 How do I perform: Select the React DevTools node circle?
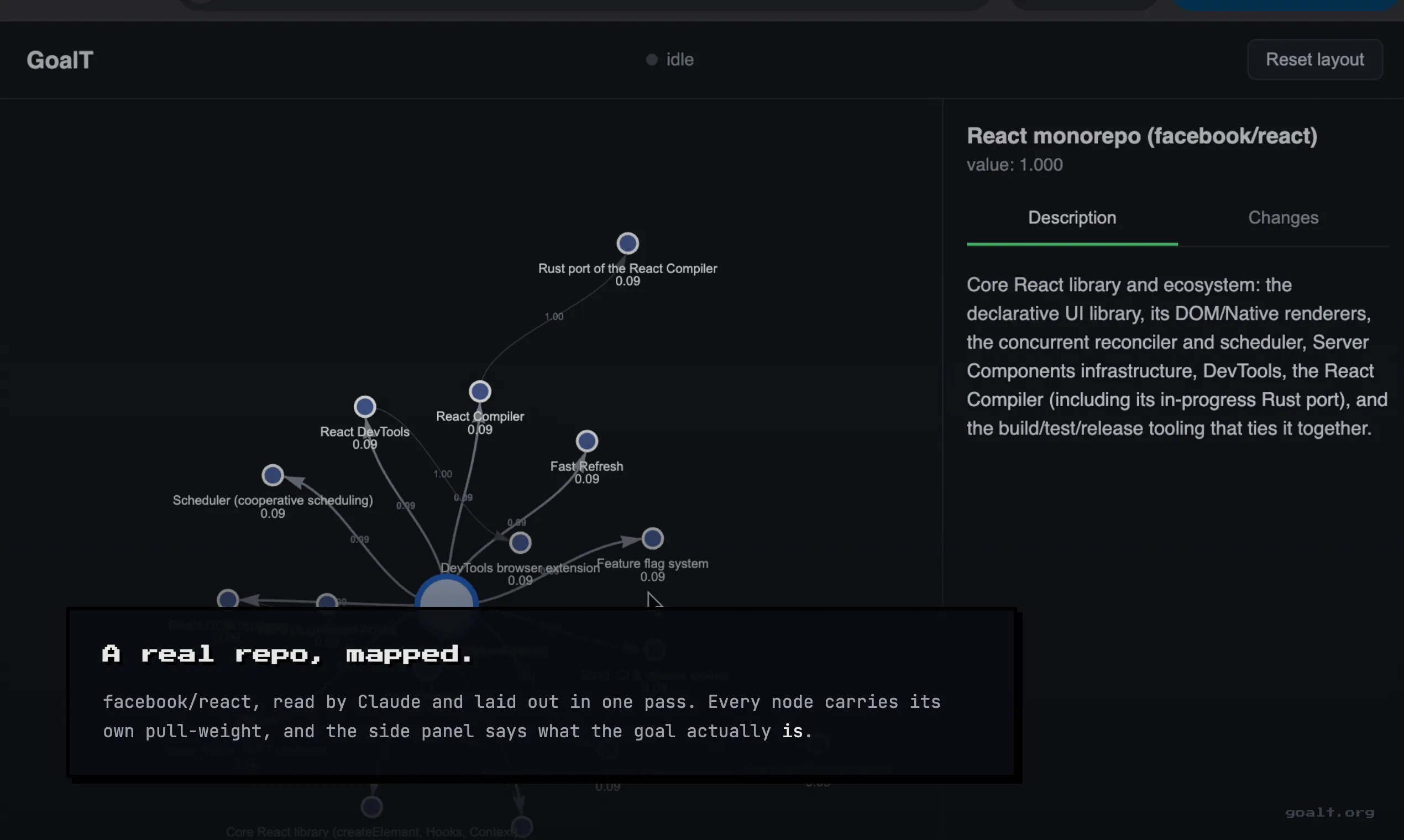[x=365, y=406]
